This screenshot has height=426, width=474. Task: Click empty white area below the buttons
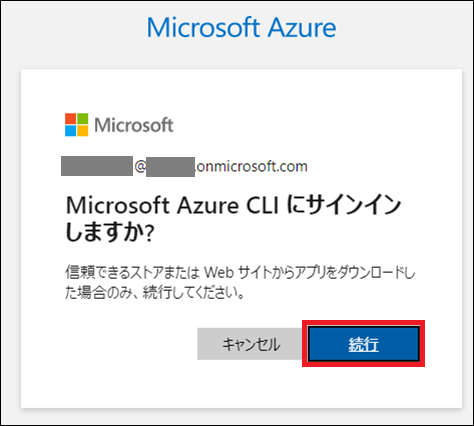click(241, 387)
